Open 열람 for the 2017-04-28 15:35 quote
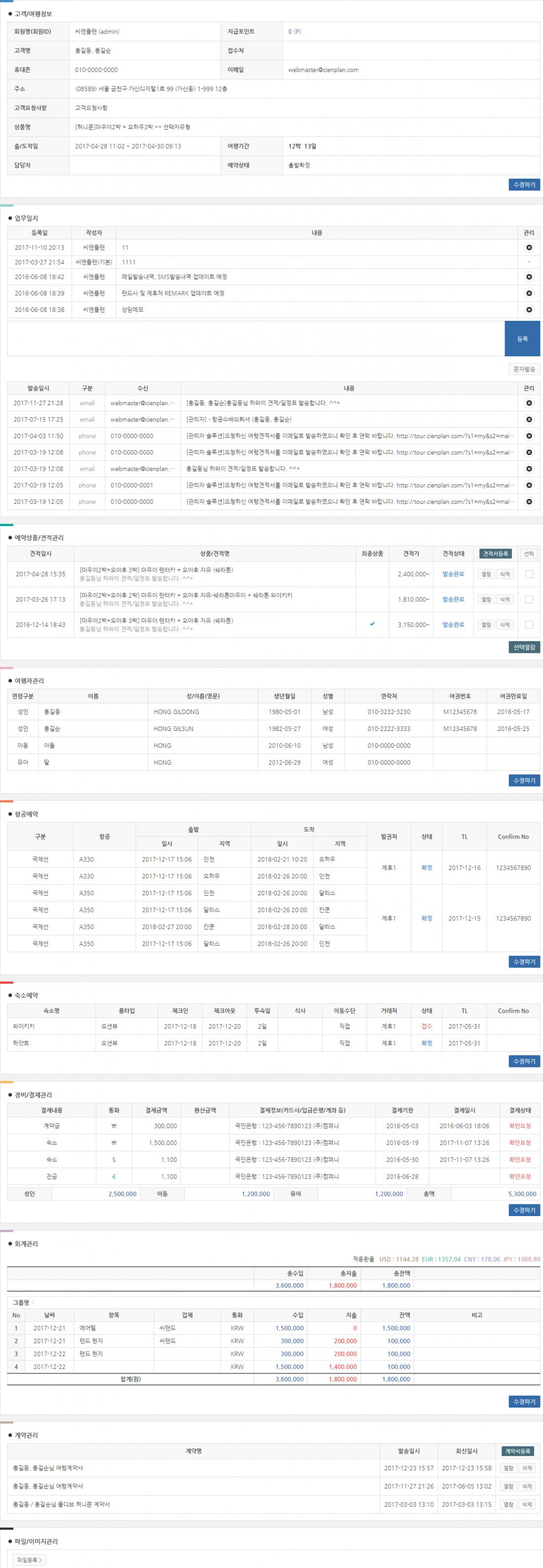 coord(486,574)
